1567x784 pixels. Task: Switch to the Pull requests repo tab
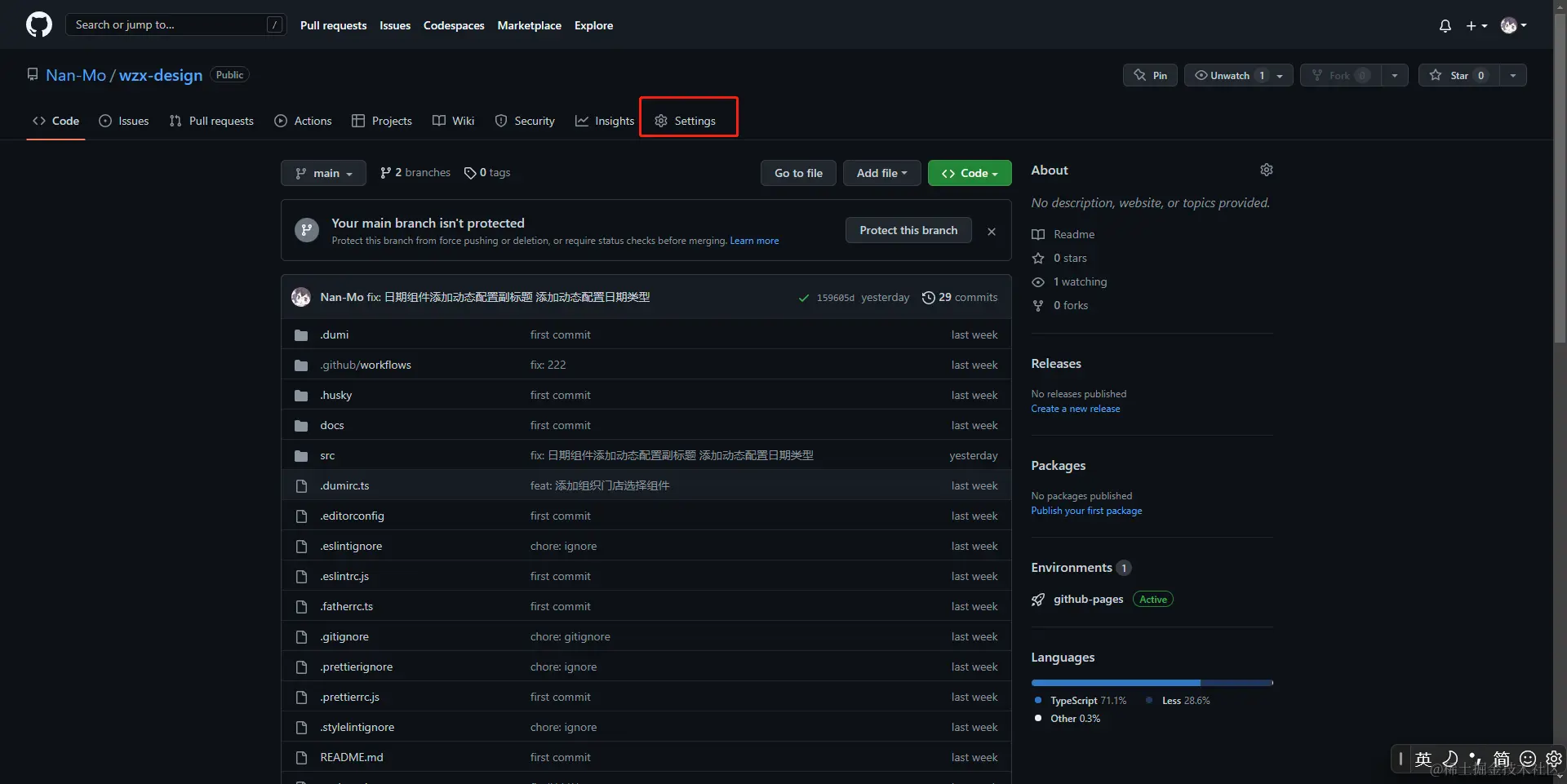pos(211,121)
